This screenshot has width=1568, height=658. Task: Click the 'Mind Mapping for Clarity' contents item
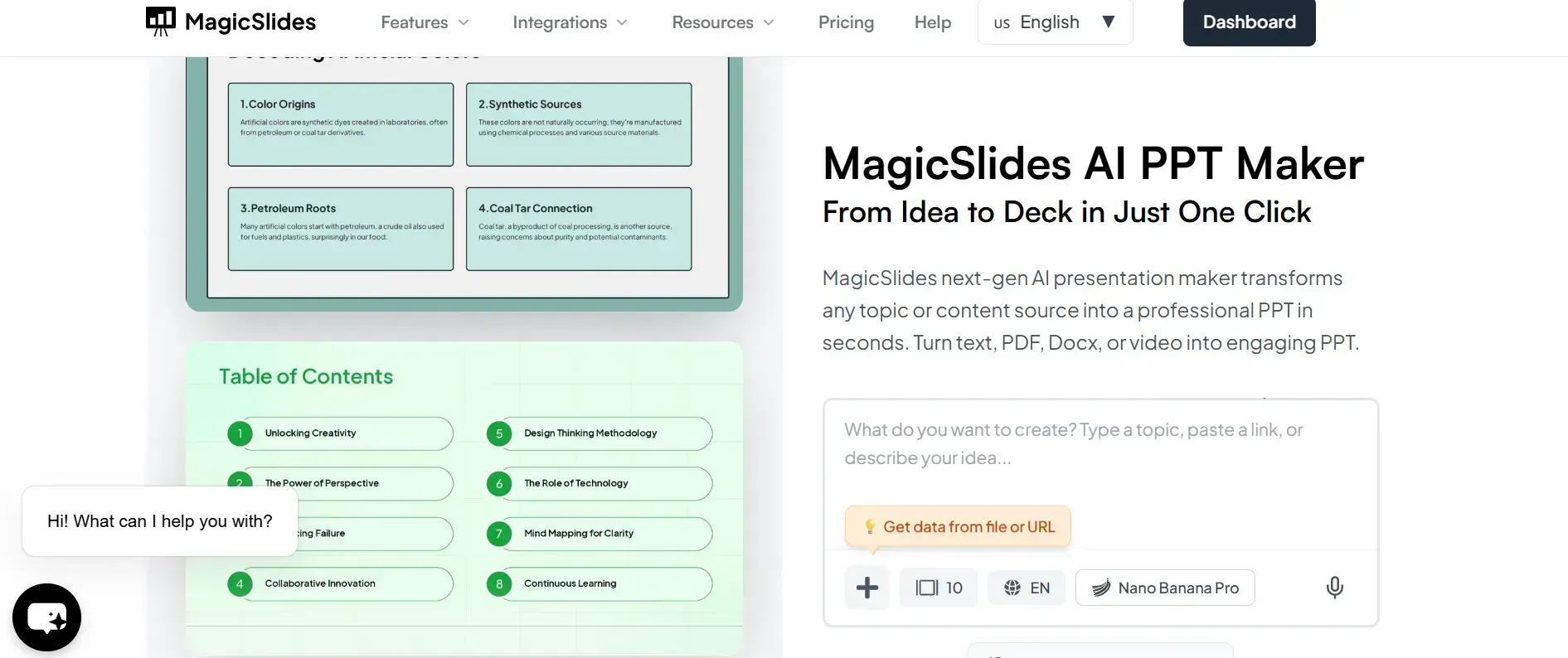(x=600, y=534)
